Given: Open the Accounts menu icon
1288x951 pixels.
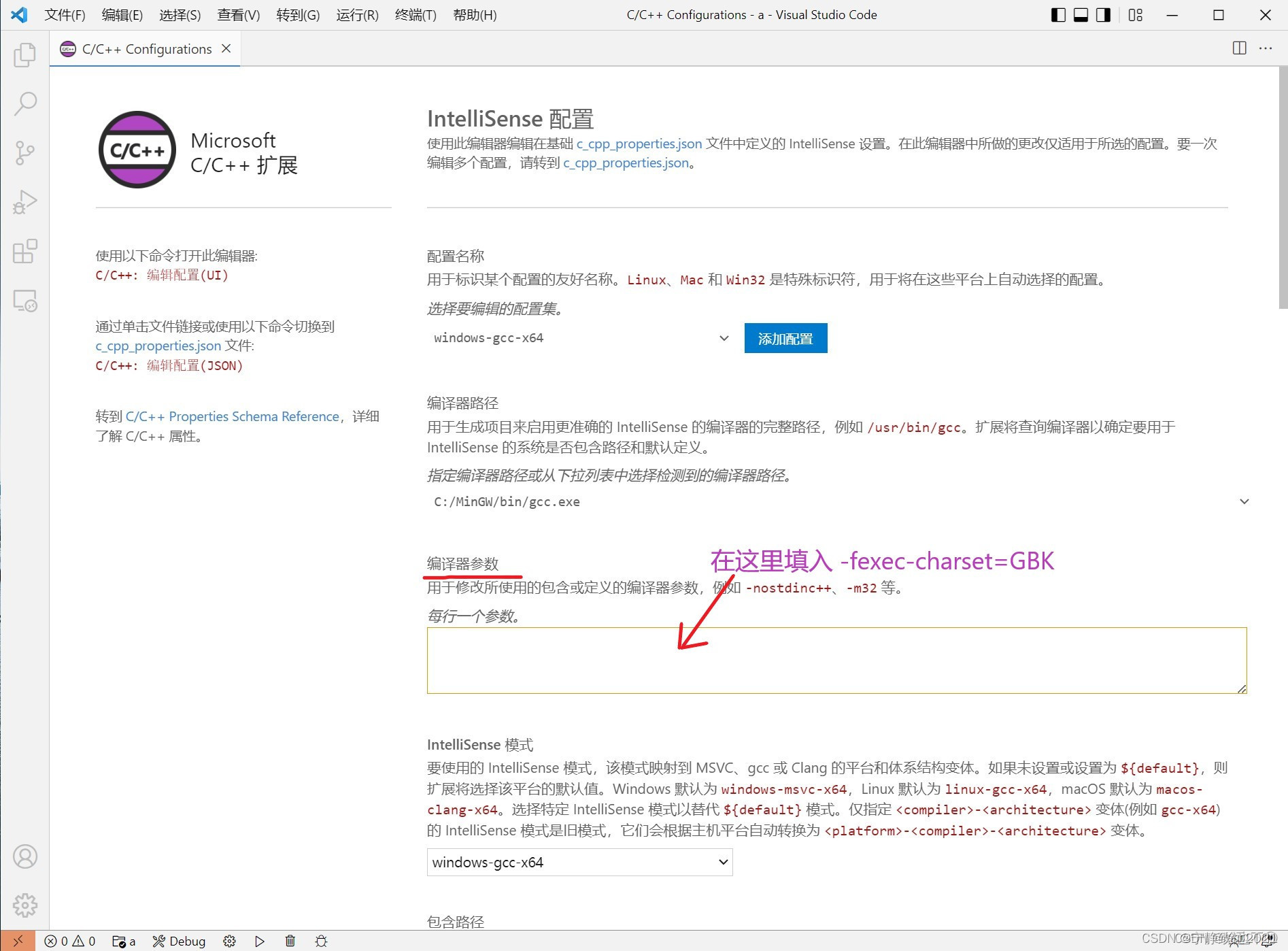Looking at the screenshot, I should point(25,856).
